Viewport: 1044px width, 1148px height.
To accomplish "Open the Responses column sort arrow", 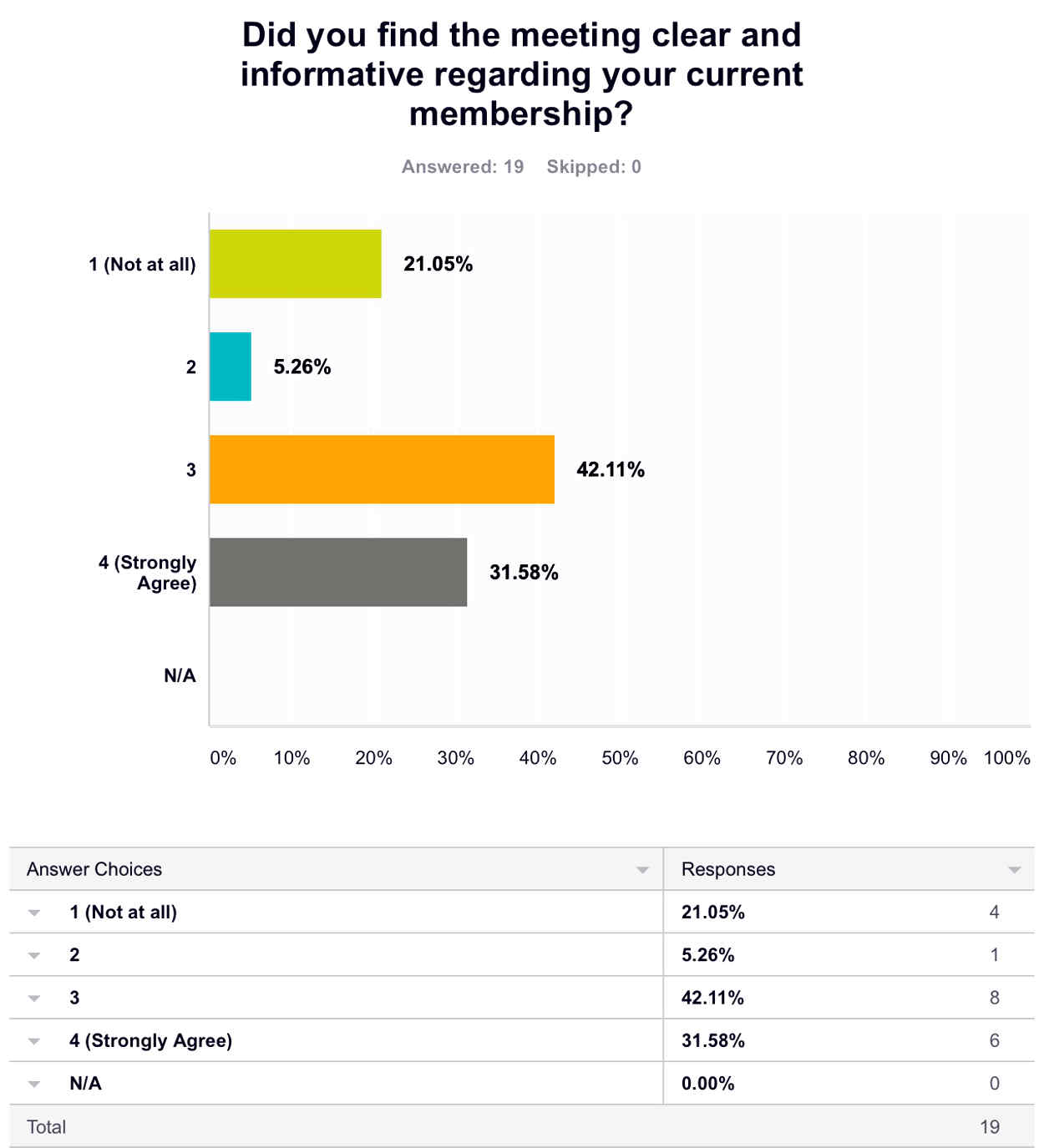I will 1014,870.
